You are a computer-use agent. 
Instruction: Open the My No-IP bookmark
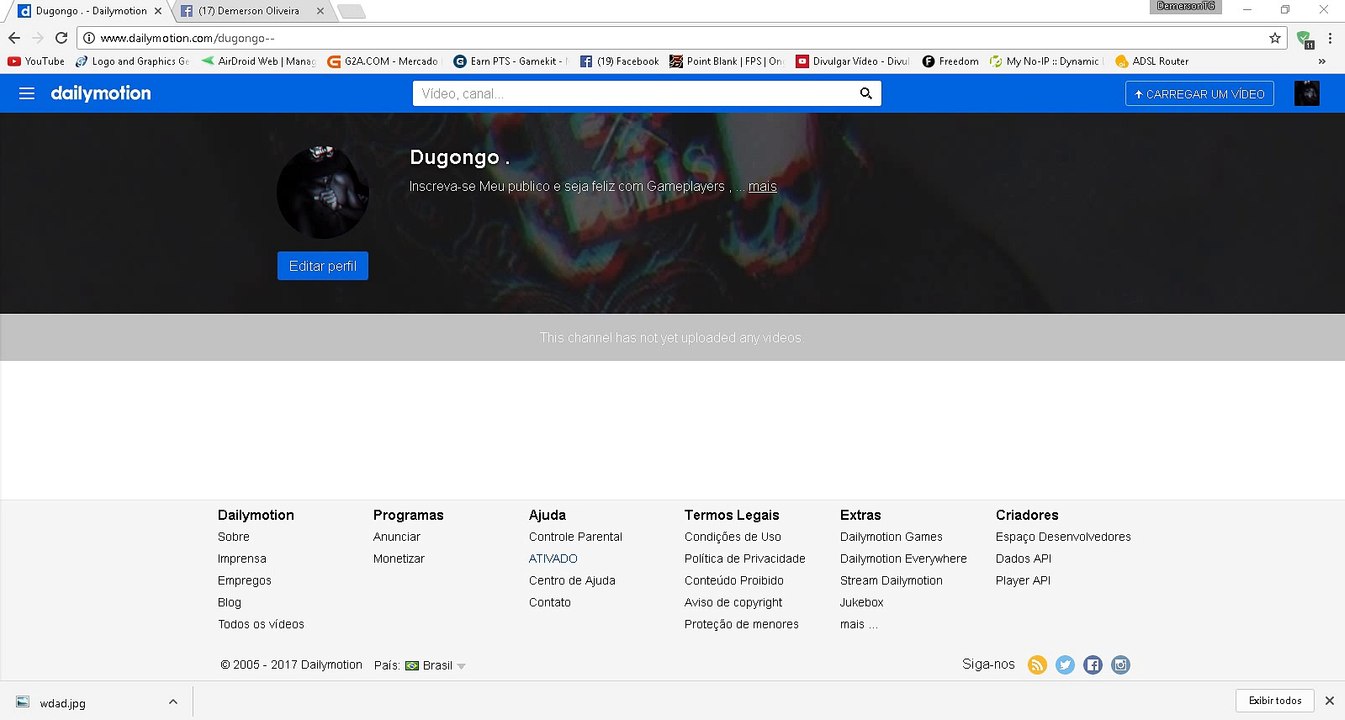click(1045, 61)
